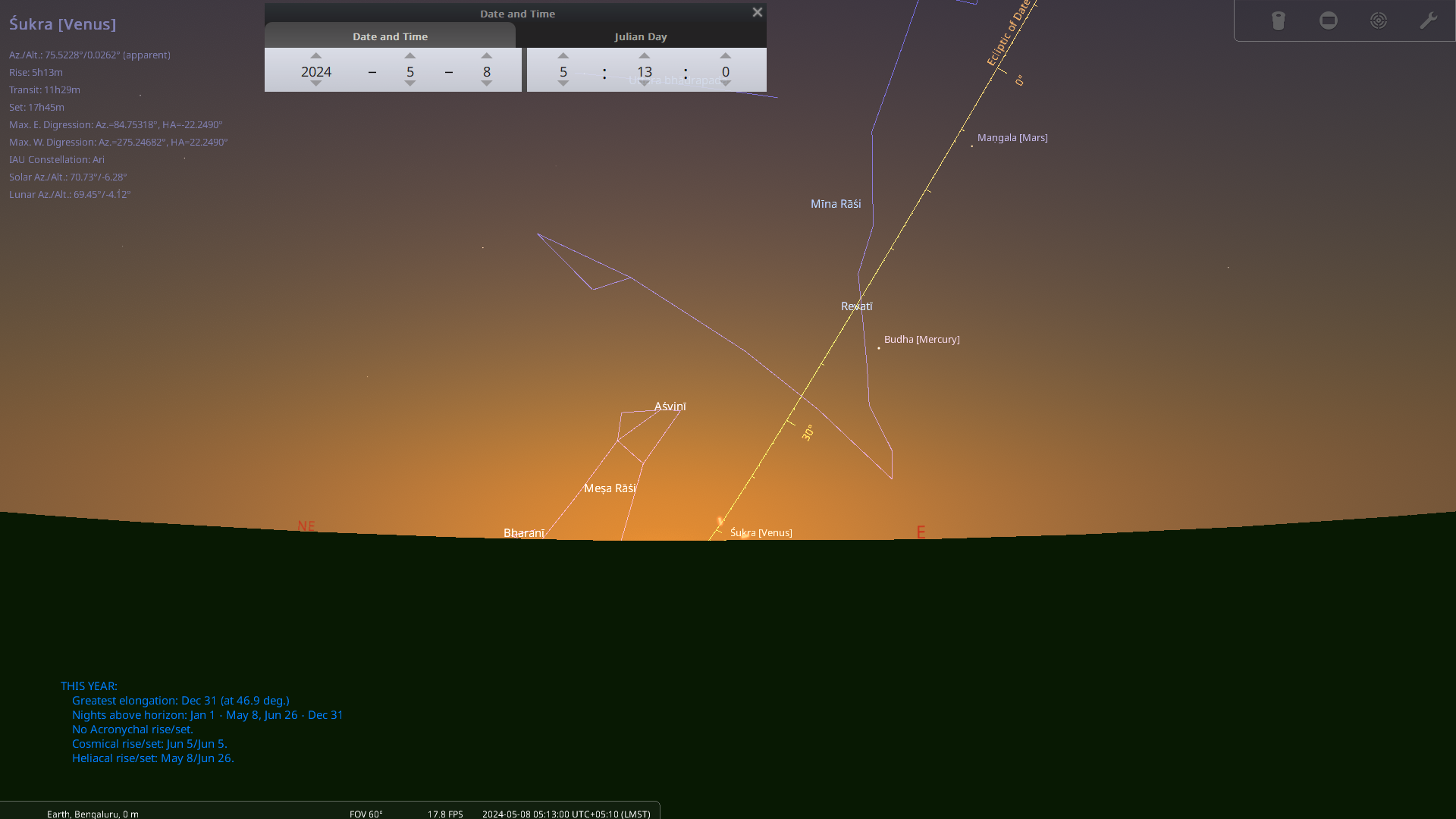Viewport: 1456px width, 819px height.
Task: Click the trash-shaped icon in the top-right toolbar
Action: tap(1279, 20)
